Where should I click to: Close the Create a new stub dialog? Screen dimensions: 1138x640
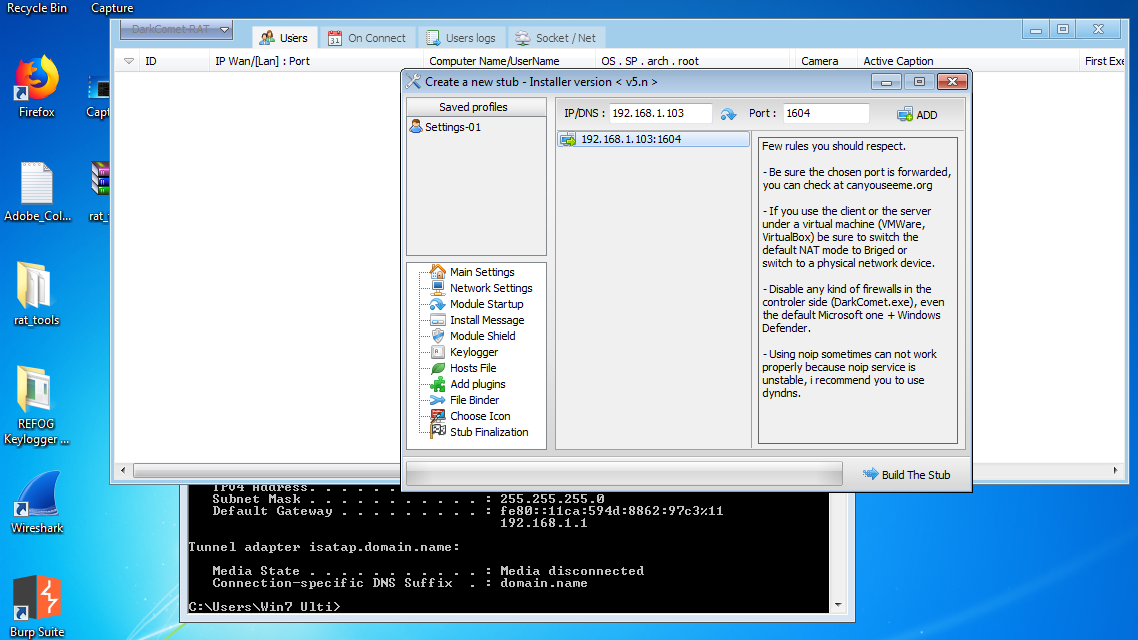pyautogui.click(x=952, y=82)
